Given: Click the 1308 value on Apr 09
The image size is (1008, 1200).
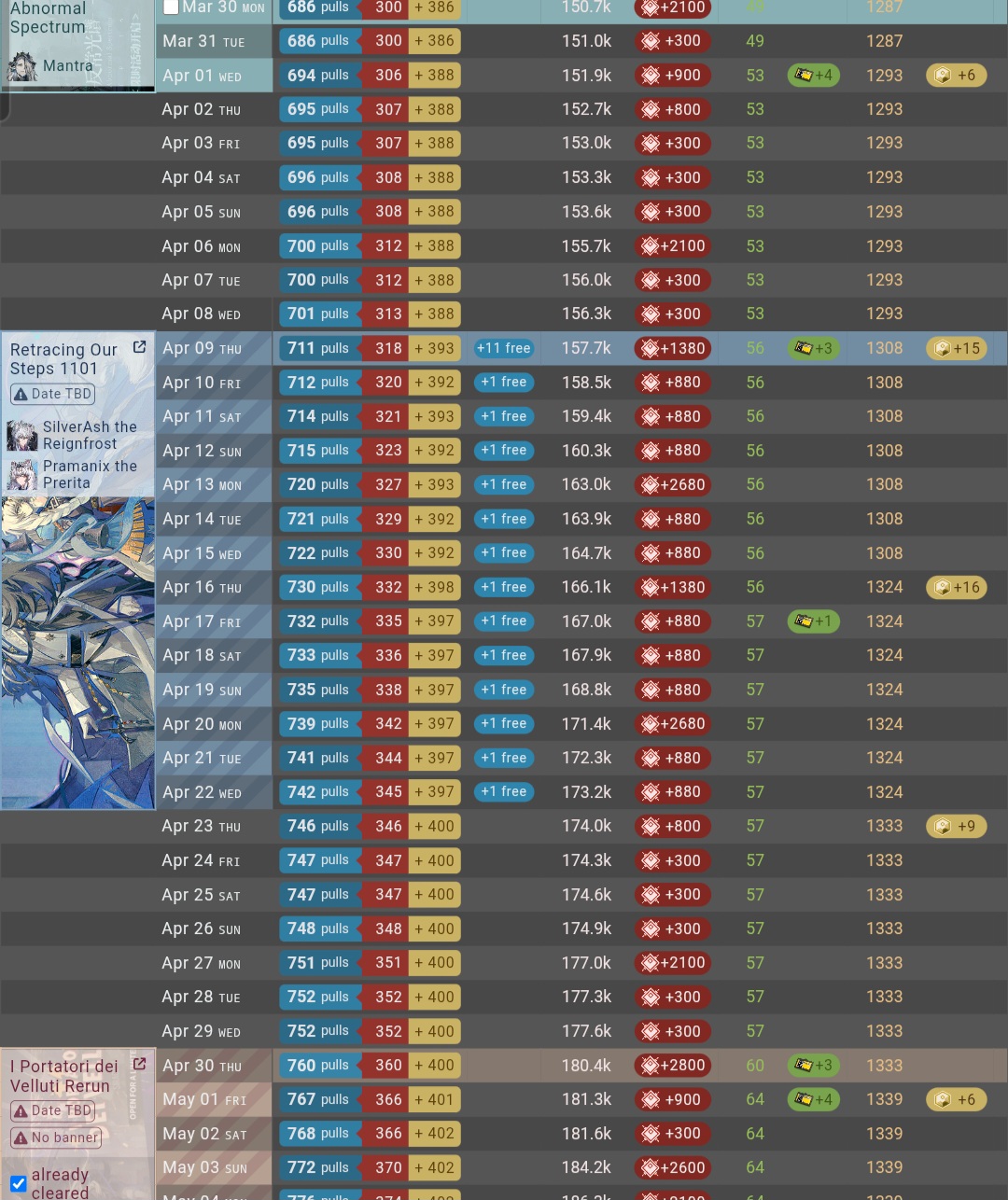Looking at the screenshot, I should click(x=884, y=348).
